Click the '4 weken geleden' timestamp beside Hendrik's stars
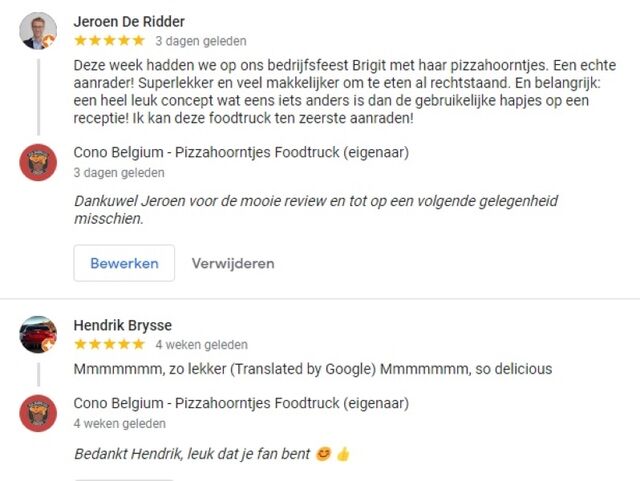Screen dimensions: 640x481 tap(201, 344)
